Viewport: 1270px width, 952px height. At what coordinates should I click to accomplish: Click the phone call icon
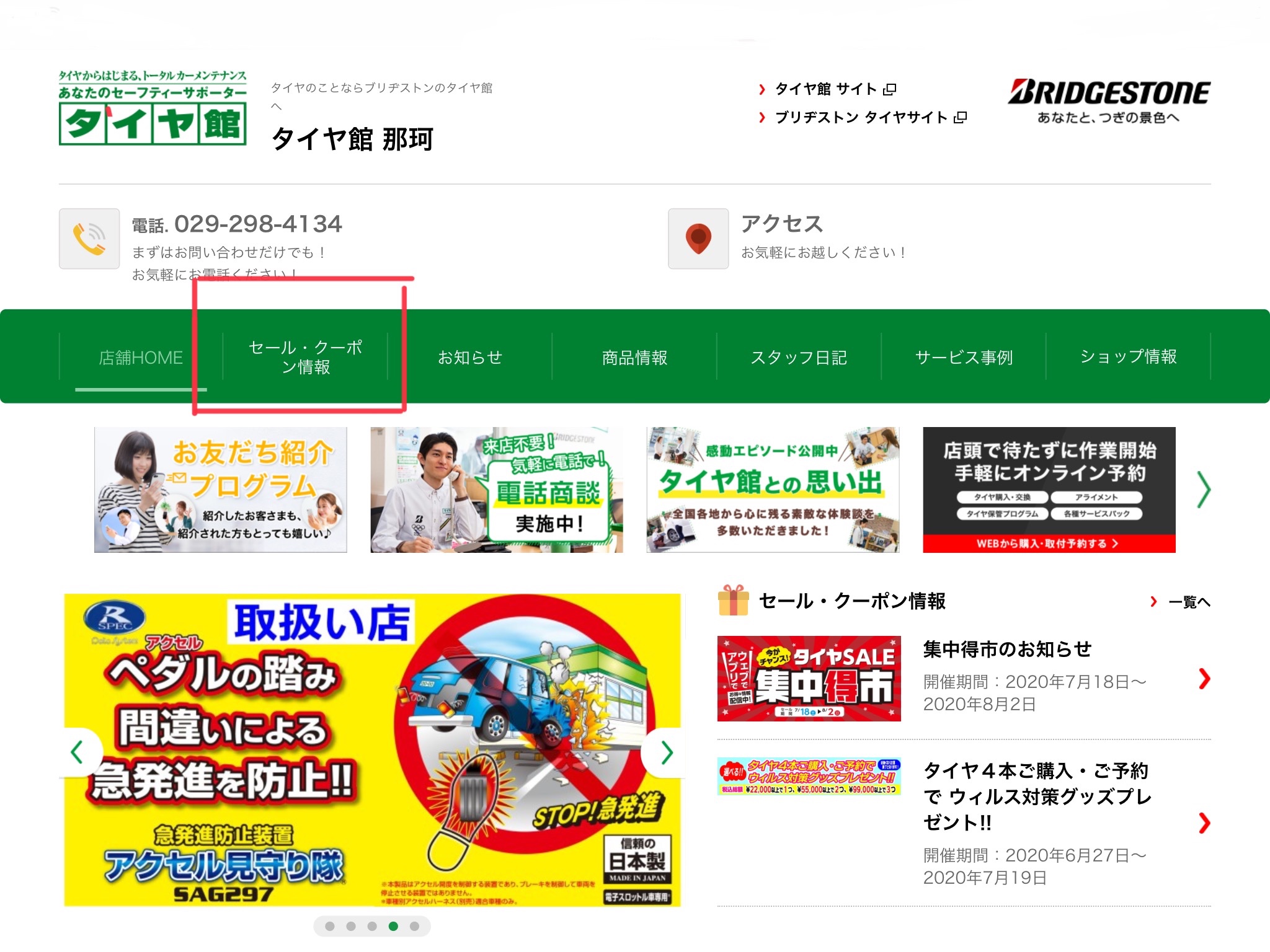click(x=89, y=239)
